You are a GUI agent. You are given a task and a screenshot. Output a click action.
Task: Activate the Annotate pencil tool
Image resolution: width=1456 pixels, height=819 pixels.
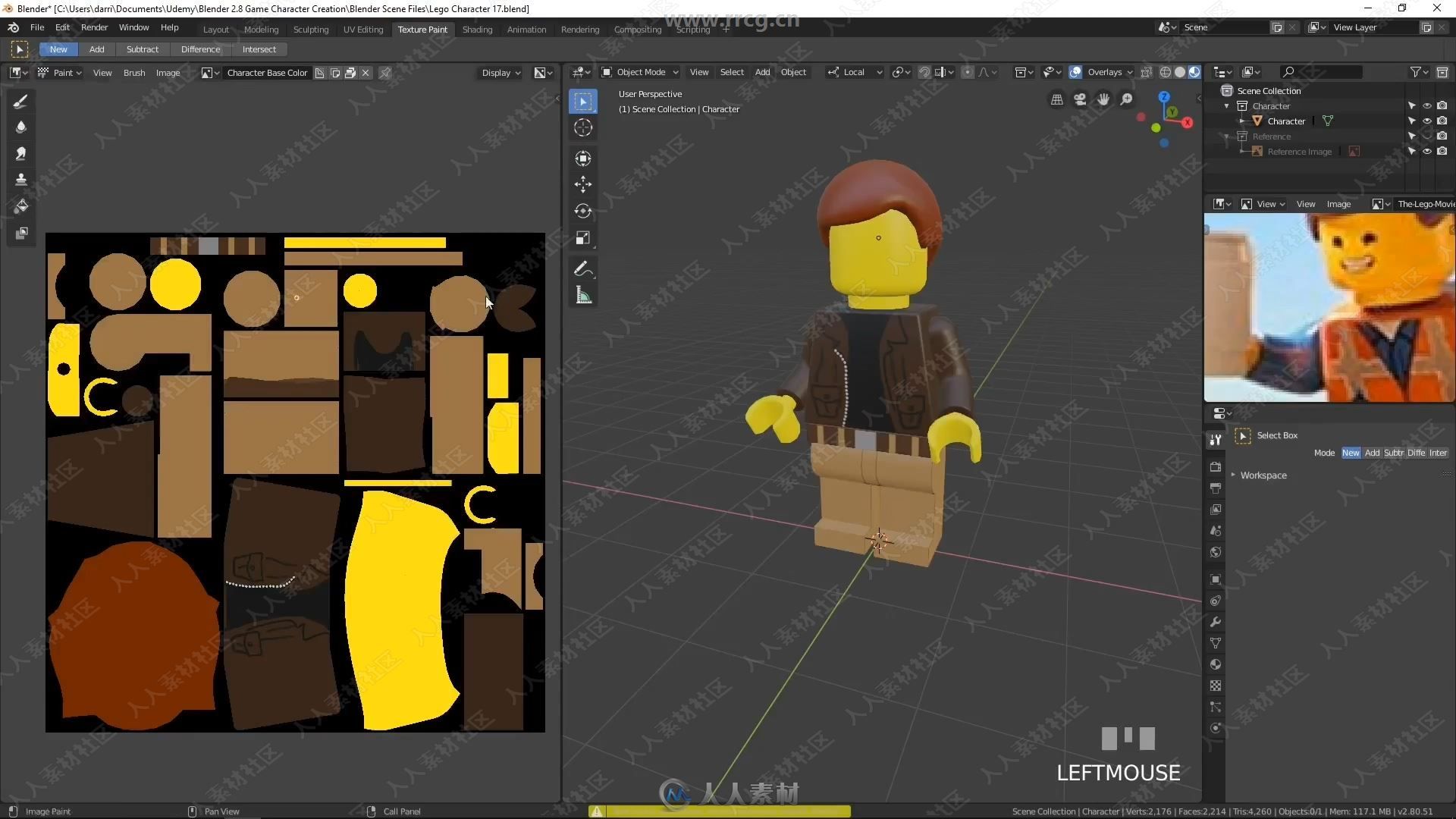point(582,268)
